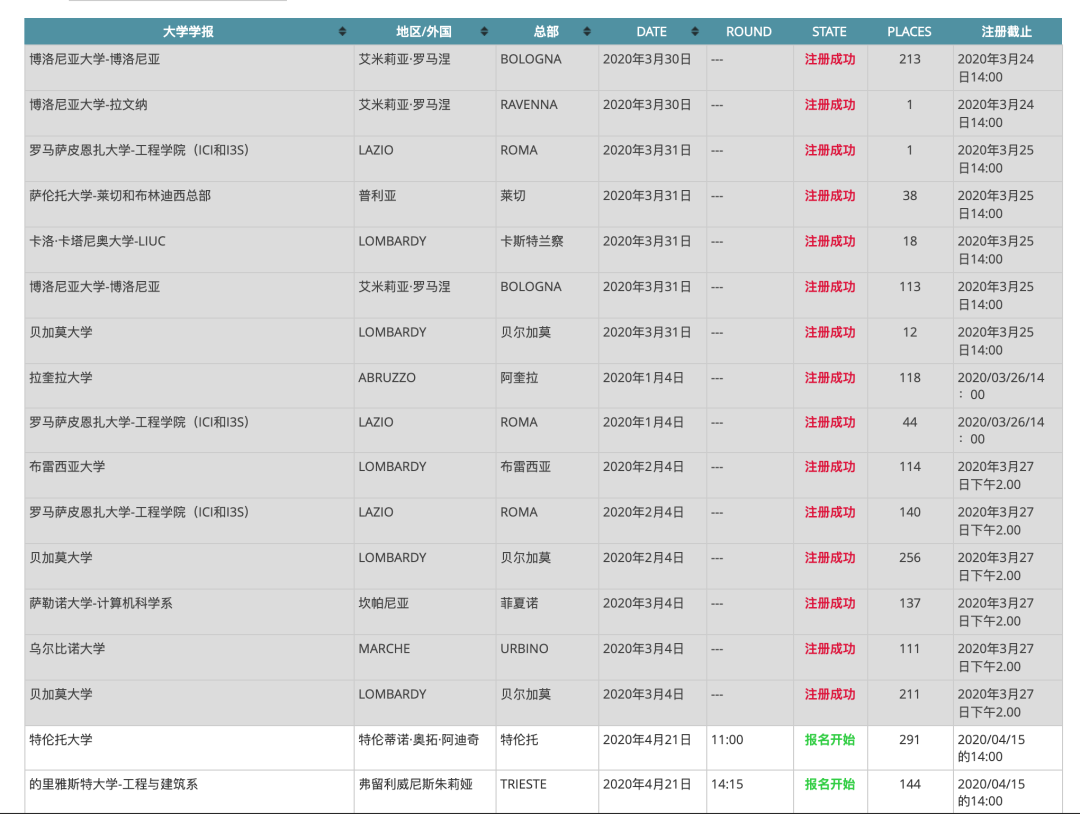Click the places value 38
Screen dimensions: 1080x814
pyautogui.click(x=910, y=196)
